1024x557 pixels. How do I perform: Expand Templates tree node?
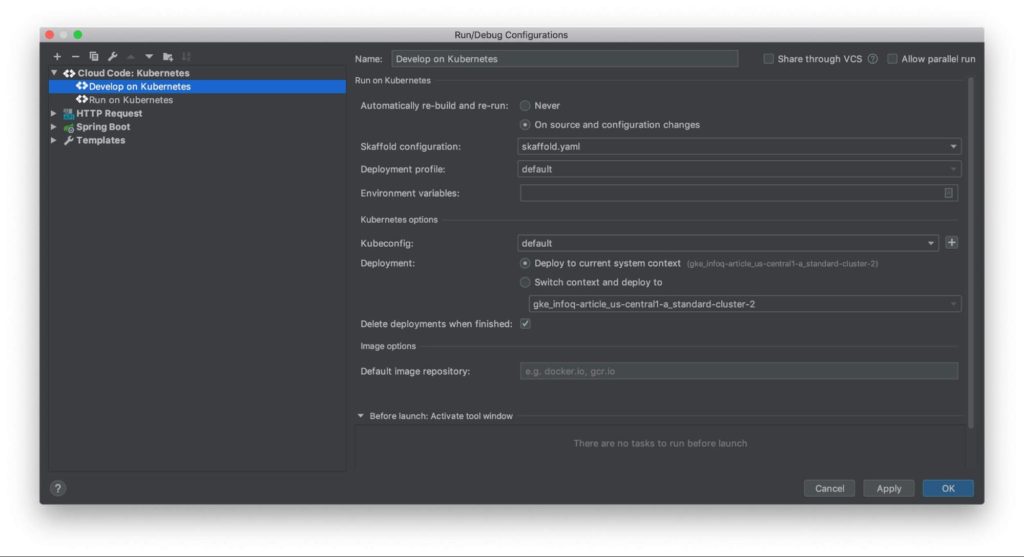(x=54, y=140)
